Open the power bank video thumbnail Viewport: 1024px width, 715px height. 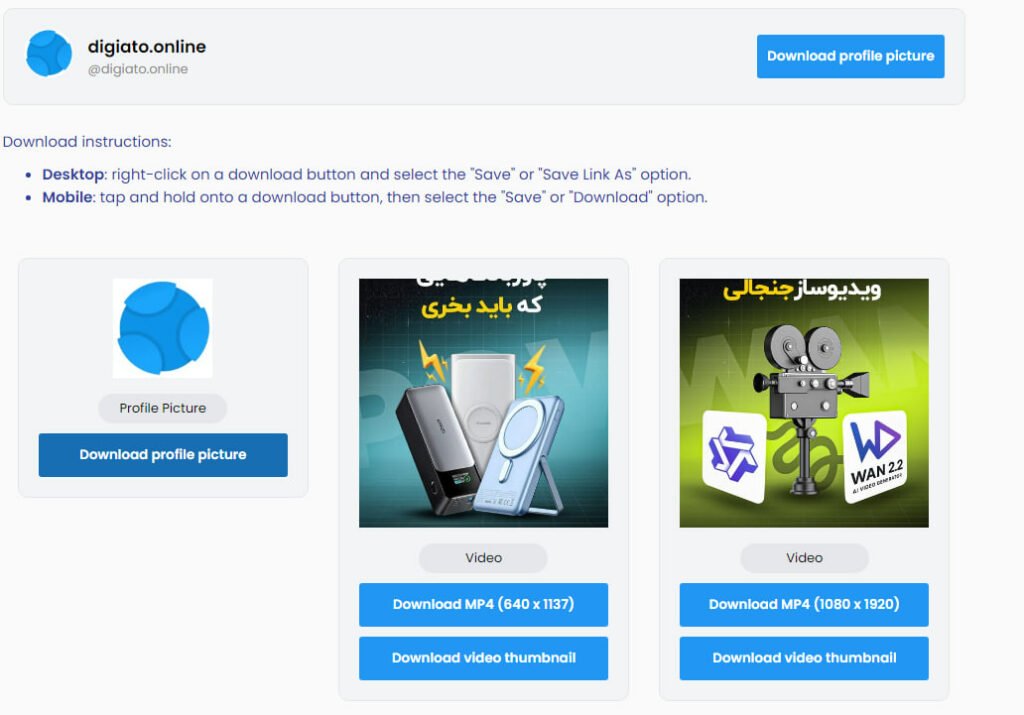[483, 403]
